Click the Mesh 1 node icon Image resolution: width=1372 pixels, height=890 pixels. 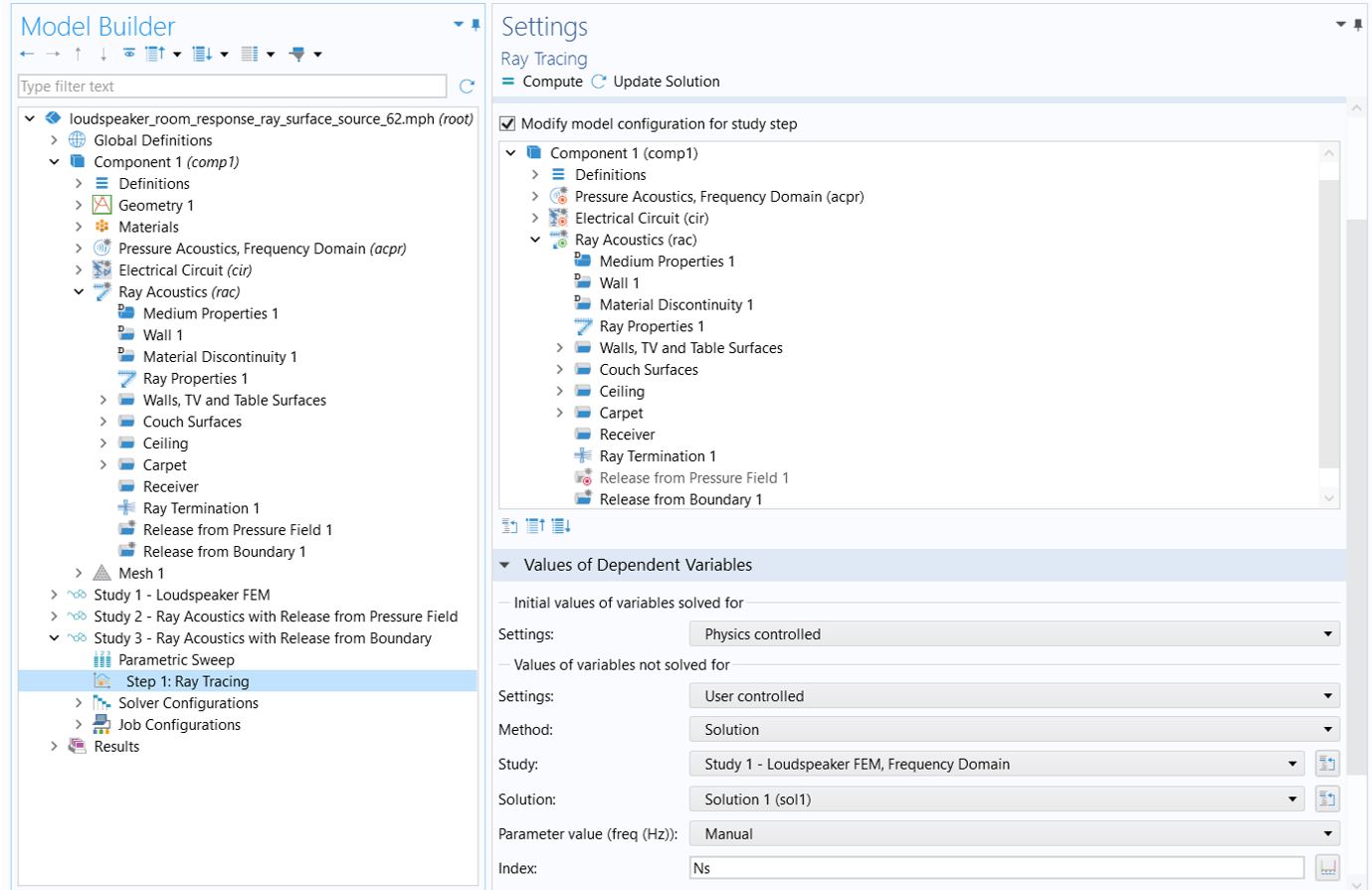pos(101,573)
